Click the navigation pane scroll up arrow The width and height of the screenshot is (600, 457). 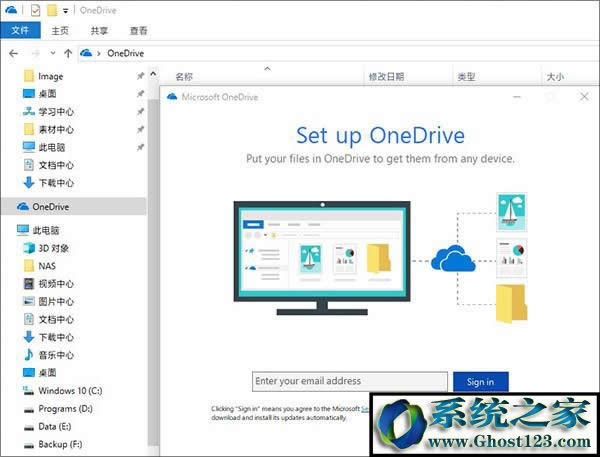153,73
